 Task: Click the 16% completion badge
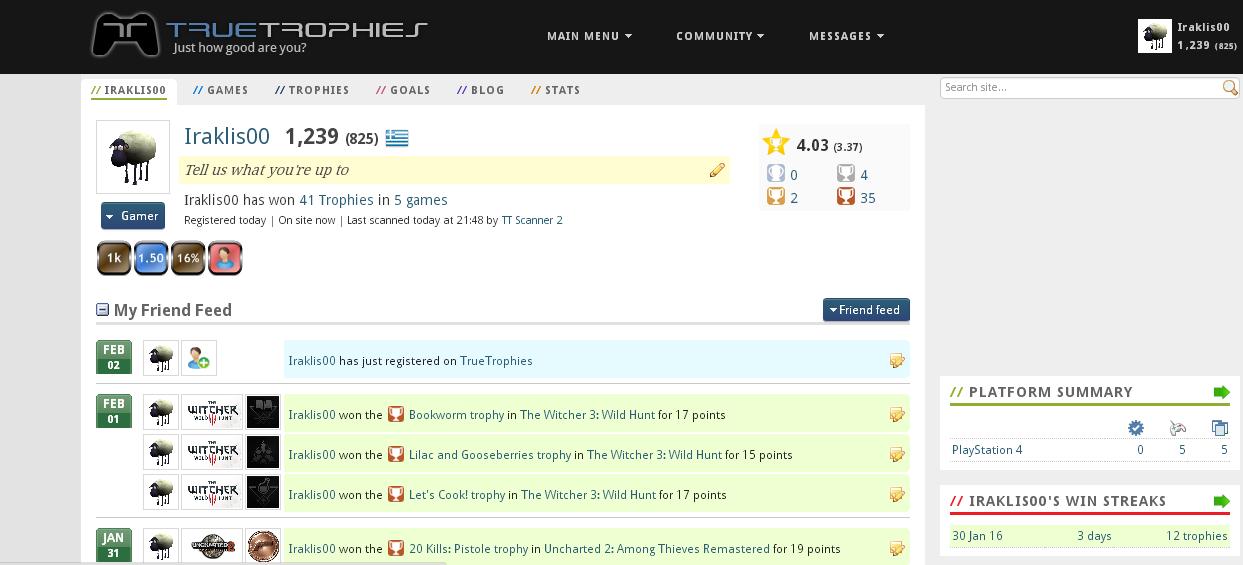click(188, 258)
